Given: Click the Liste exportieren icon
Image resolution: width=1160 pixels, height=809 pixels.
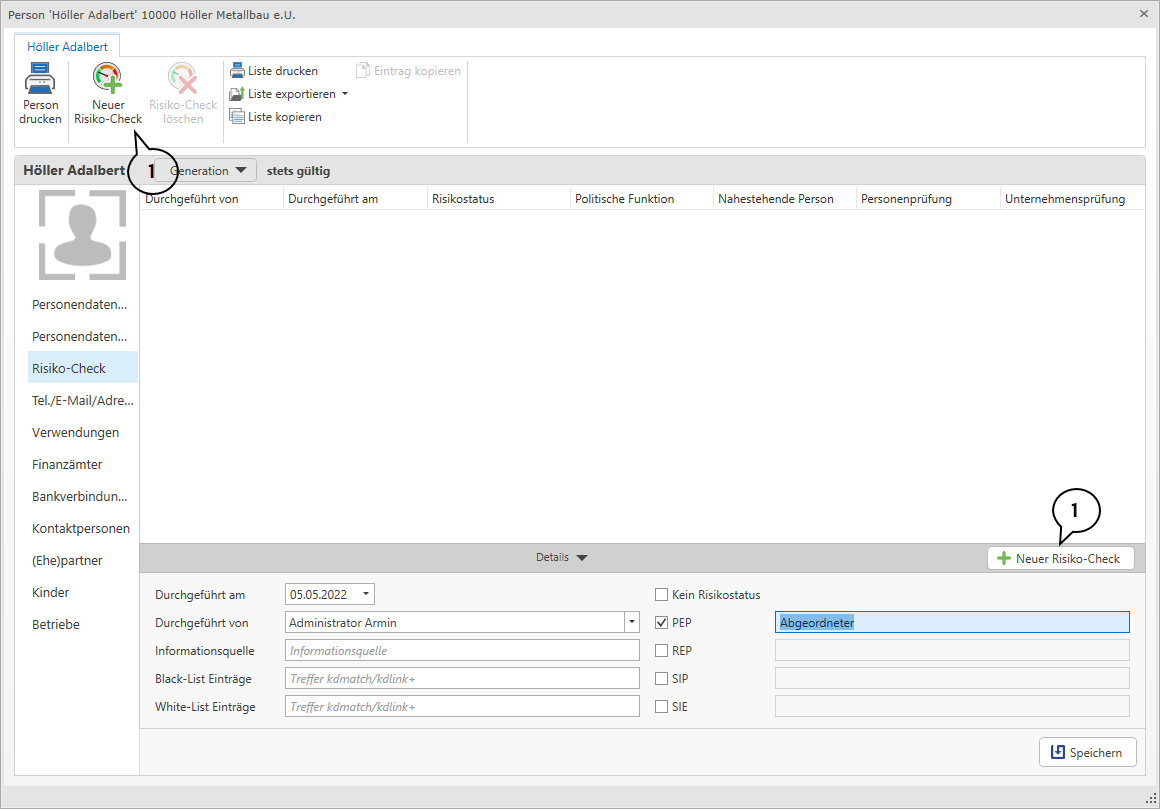Looking at the screenshot, I should (x=237, y=94).
